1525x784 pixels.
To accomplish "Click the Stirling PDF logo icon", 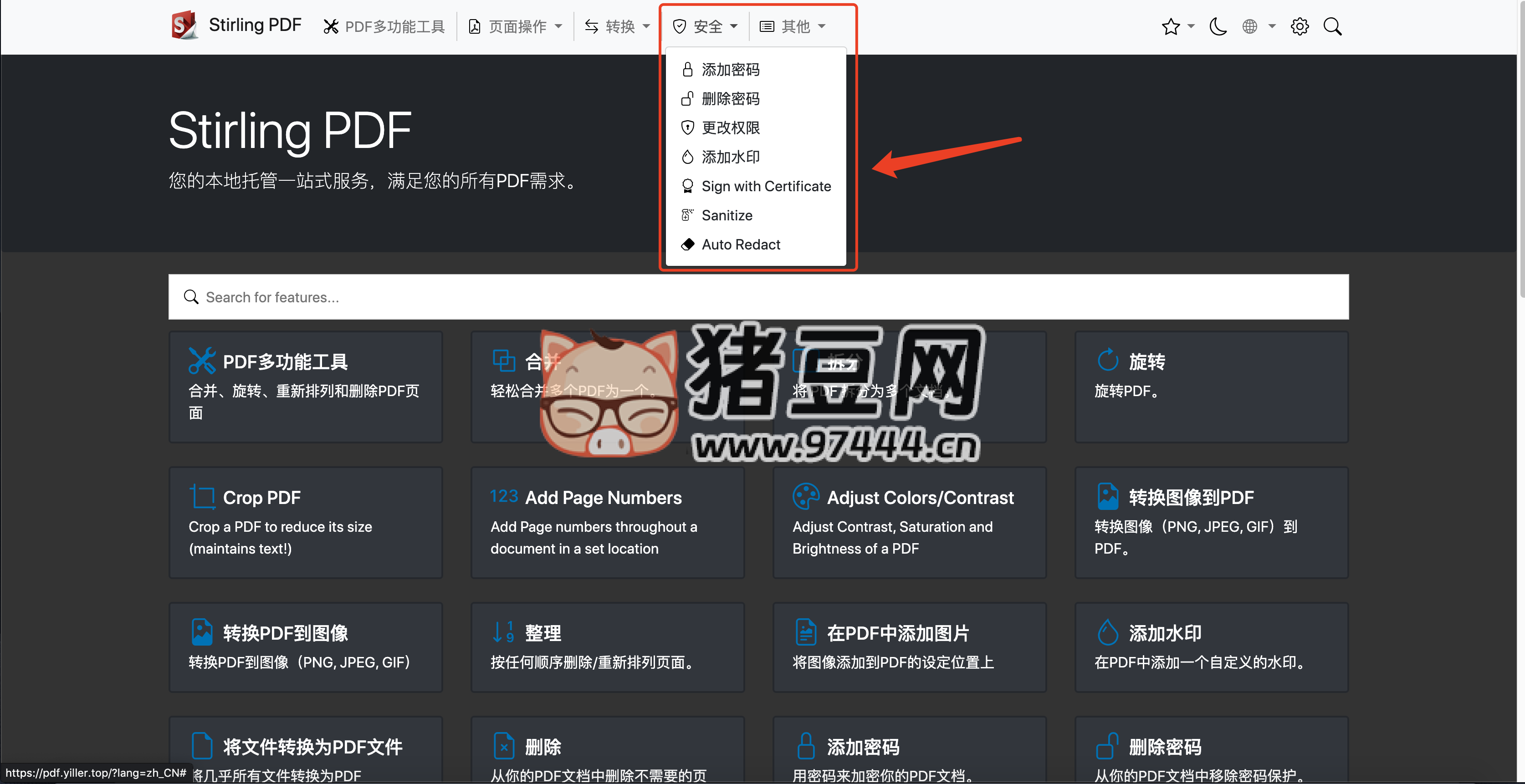I will click(184, 25).
